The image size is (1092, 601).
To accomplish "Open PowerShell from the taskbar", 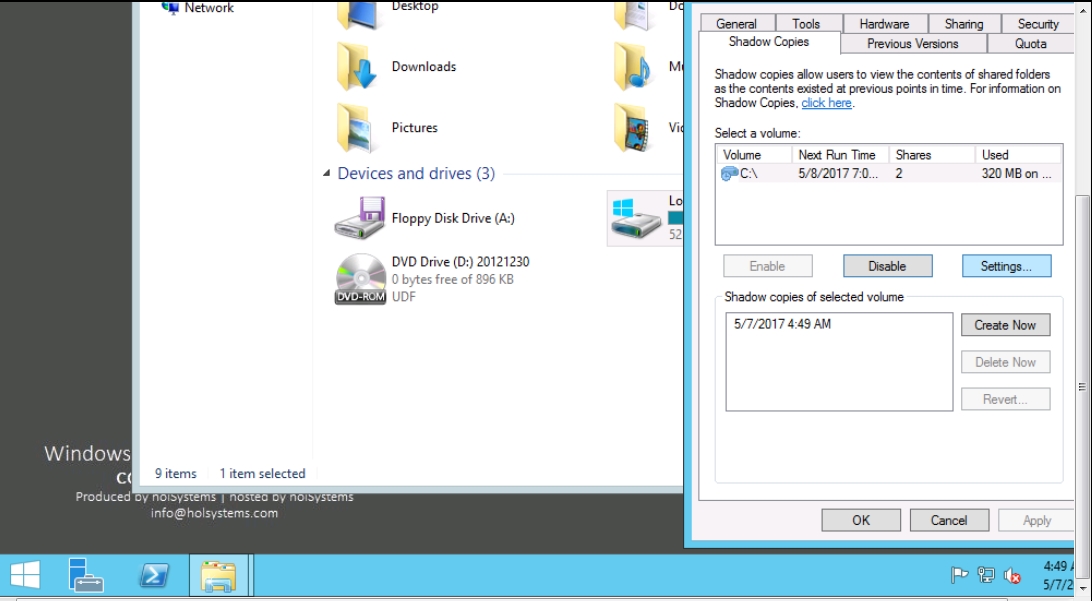I will tap(153, 575).
